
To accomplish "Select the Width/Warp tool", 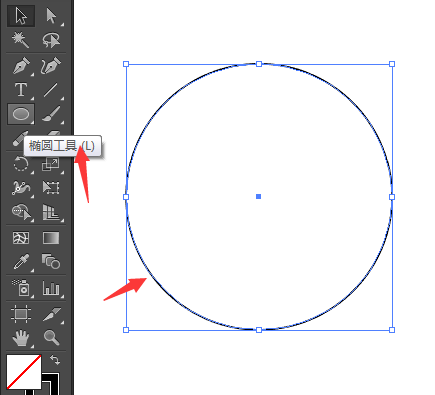I will [21, 188].
